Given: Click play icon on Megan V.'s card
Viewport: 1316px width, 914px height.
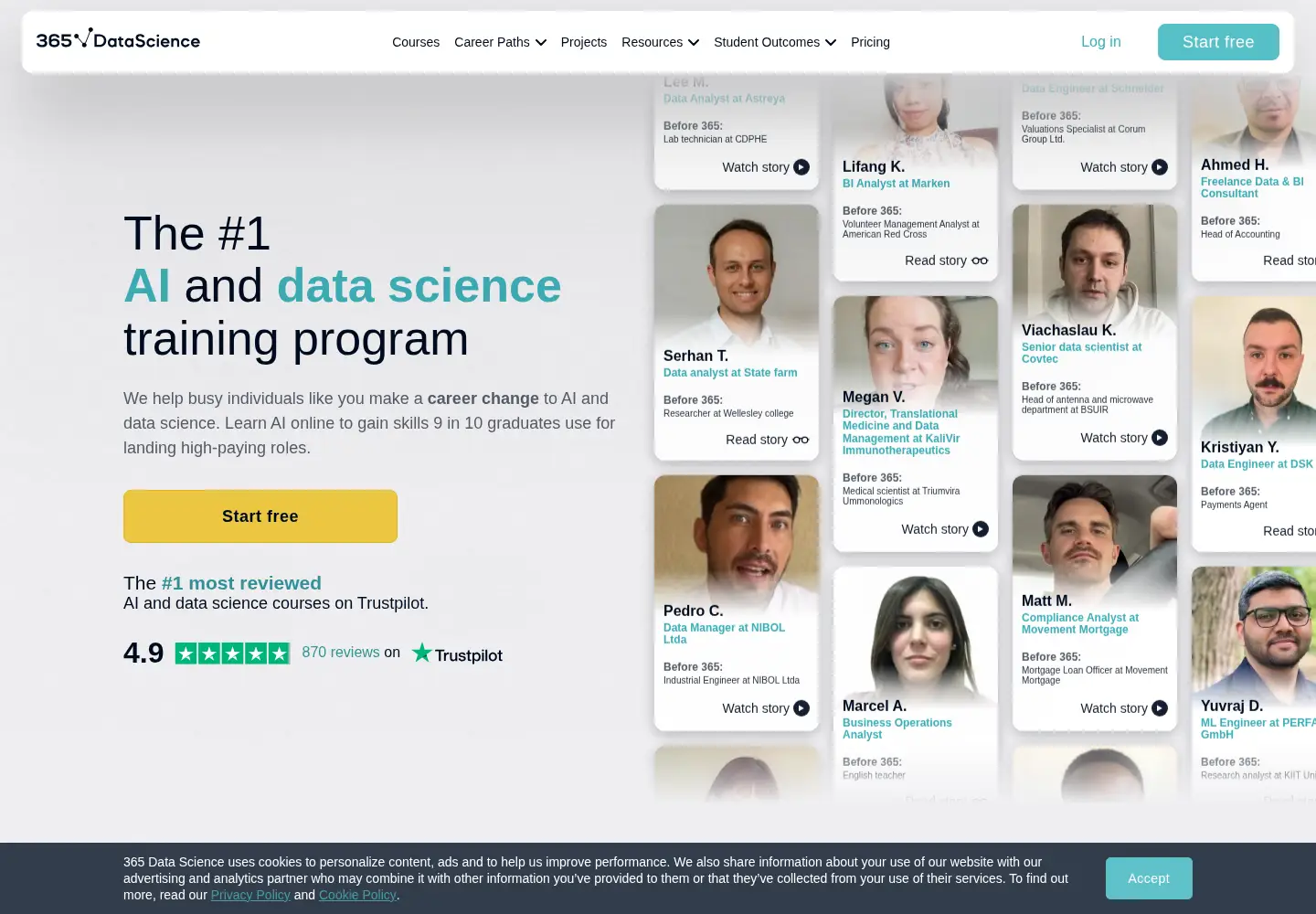Looking at the screenshot, I should point(981,529).
